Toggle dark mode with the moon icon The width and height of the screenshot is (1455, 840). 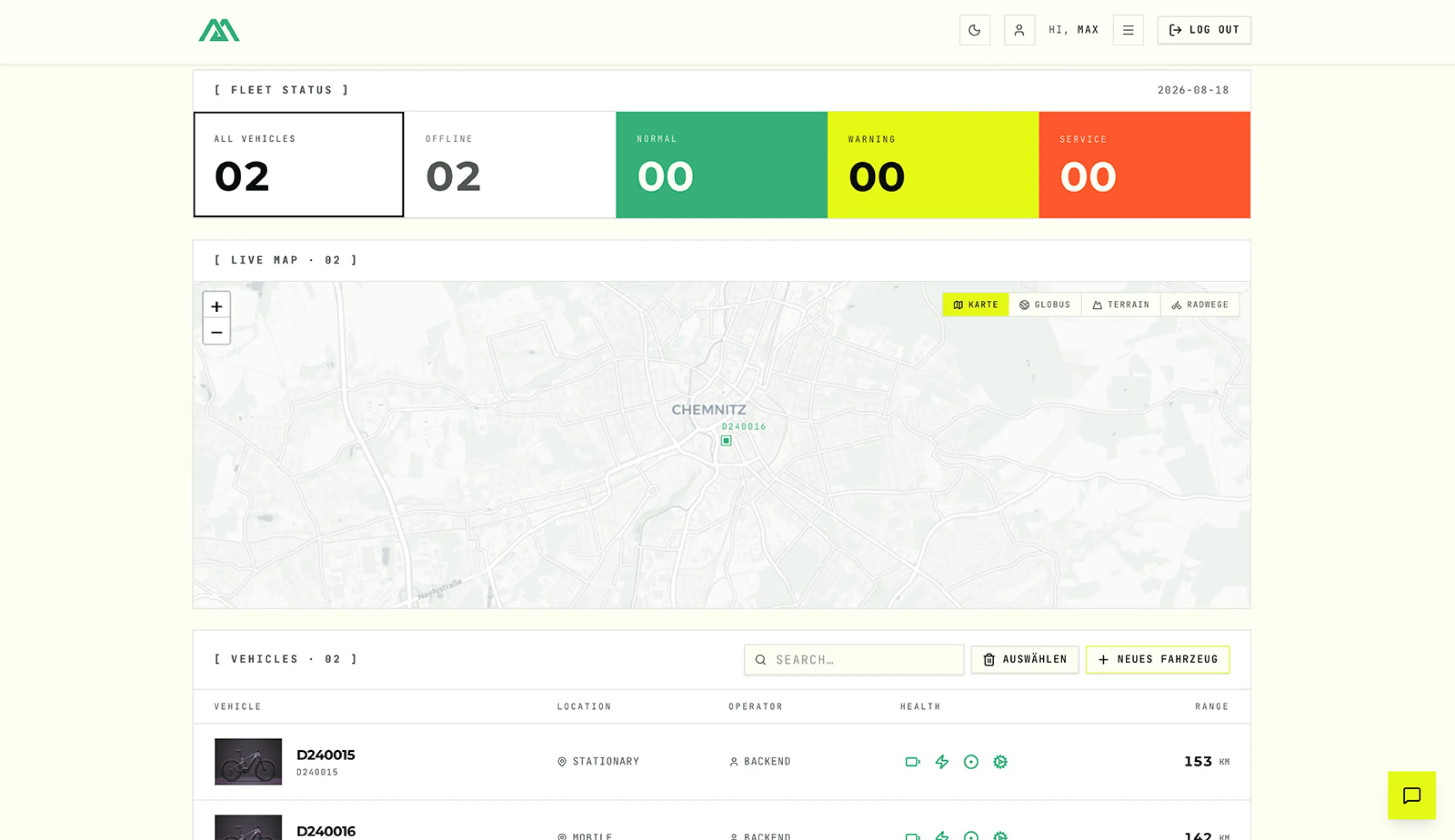[x=975, y=30]
